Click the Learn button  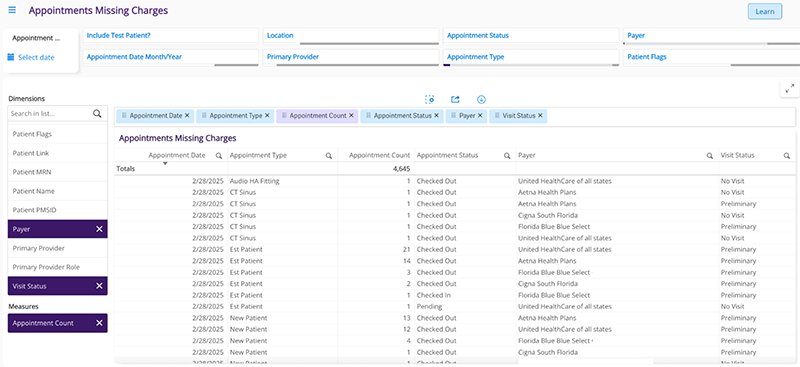764,11
